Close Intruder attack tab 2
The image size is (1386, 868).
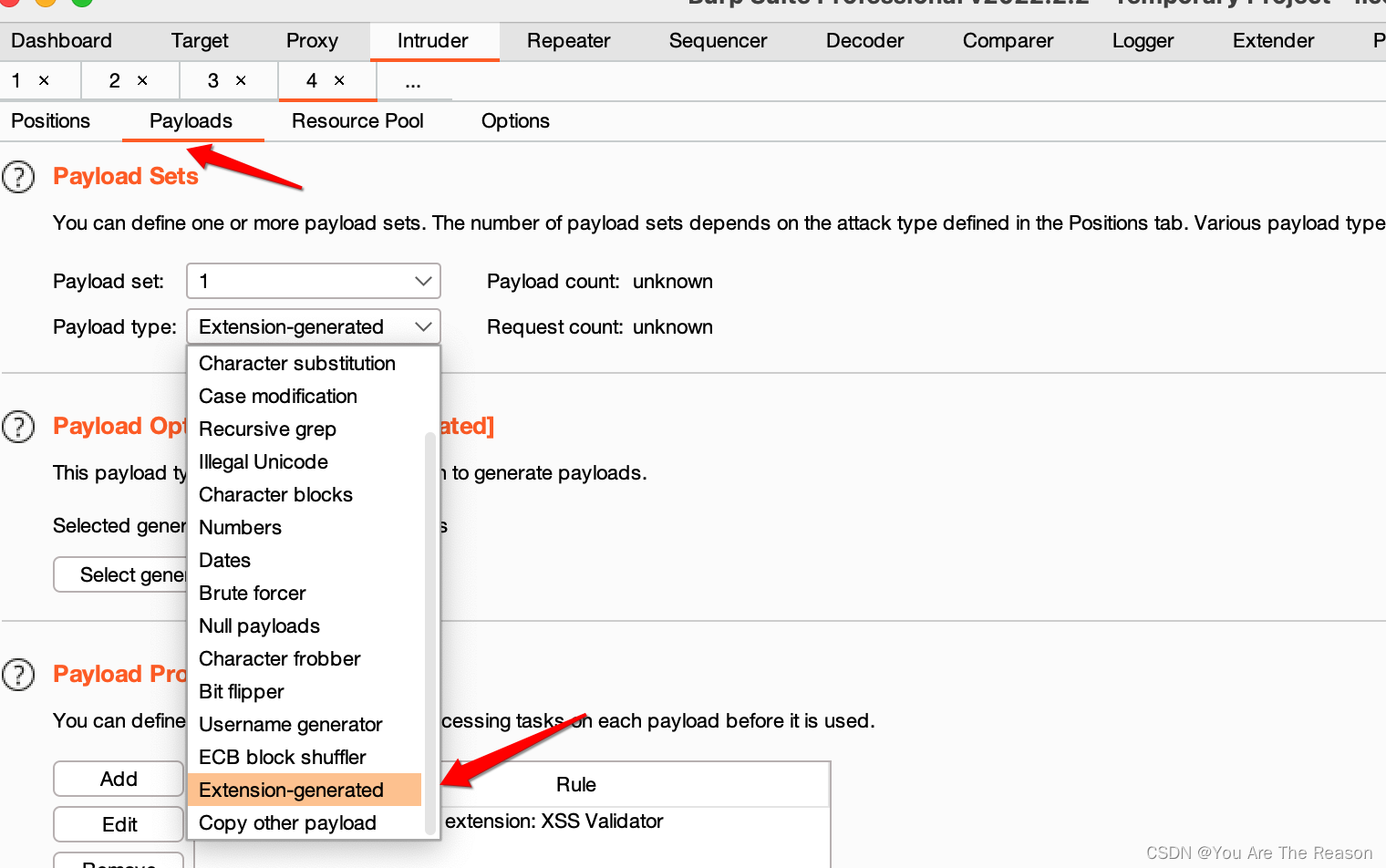(x=142, y=81)
